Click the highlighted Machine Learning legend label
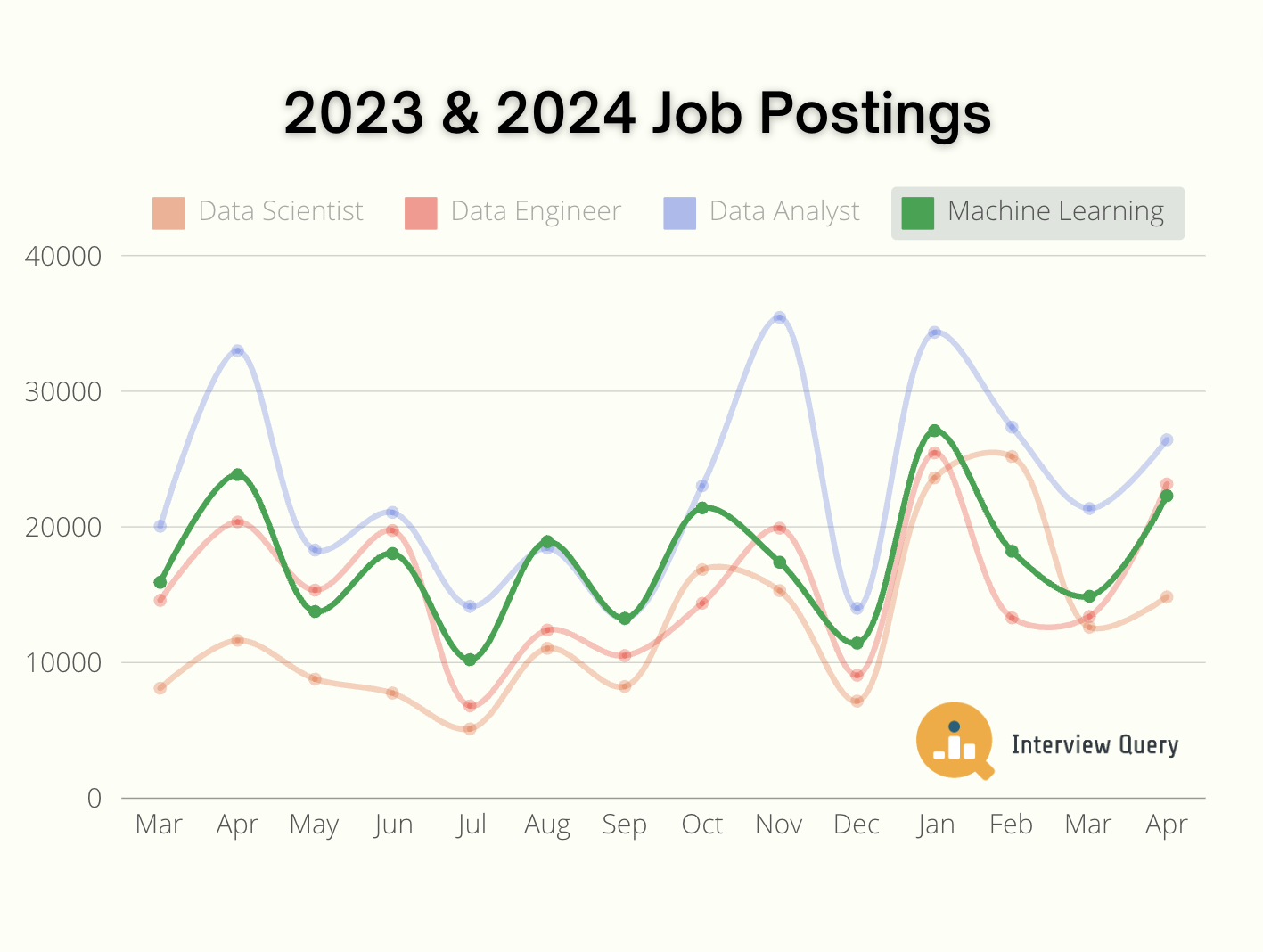1263x952 pixels. (x=1055, y=211)
